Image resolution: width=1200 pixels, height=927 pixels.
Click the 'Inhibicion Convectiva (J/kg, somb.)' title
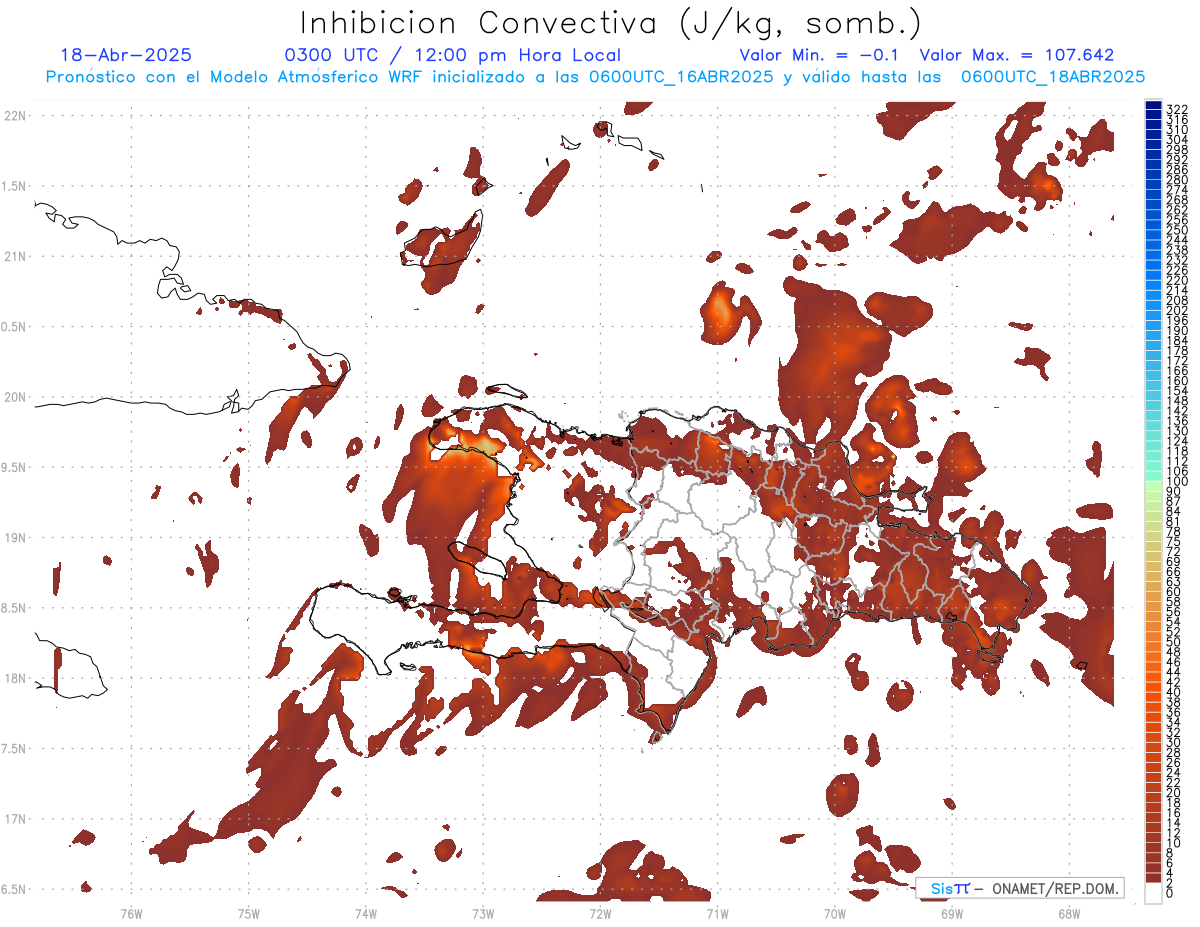coord(612,23)
